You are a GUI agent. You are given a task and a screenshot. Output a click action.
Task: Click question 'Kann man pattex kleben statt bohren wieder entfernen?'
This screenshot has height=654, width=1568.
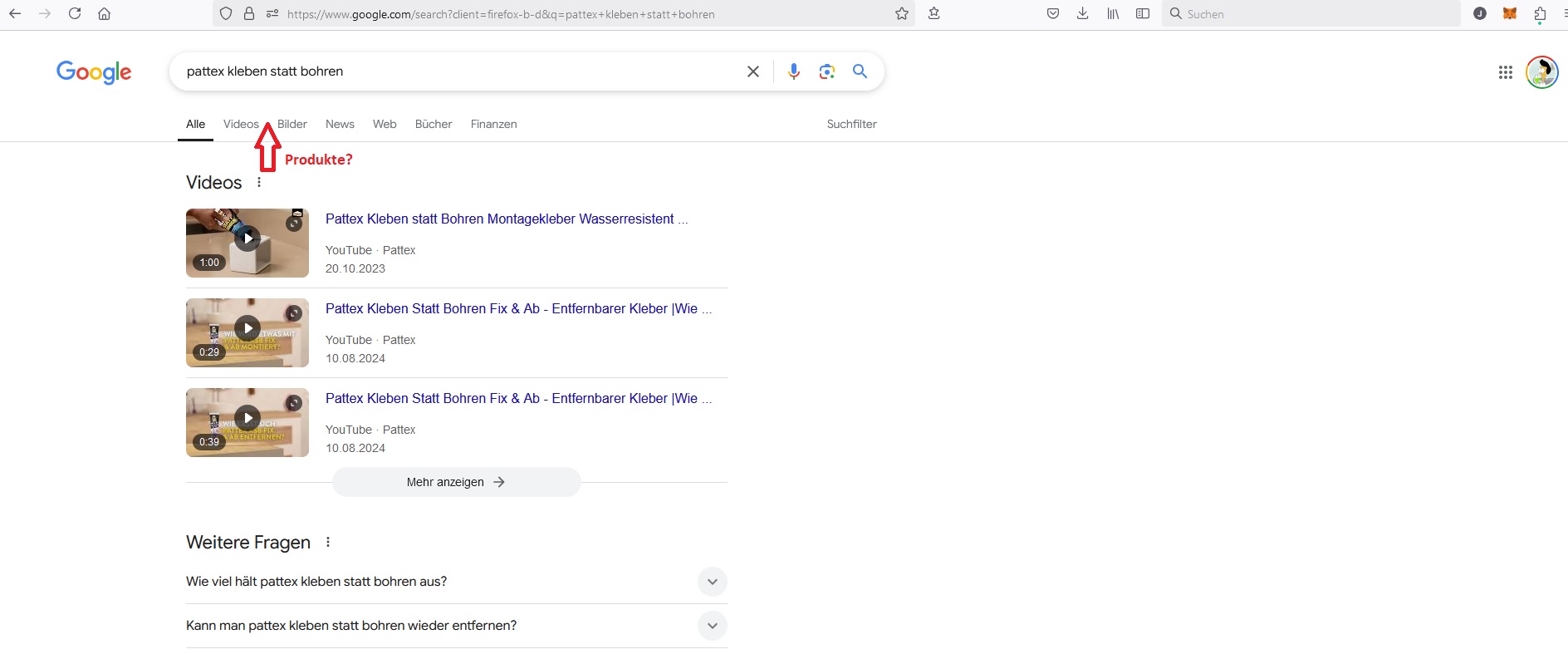(351, 626)
